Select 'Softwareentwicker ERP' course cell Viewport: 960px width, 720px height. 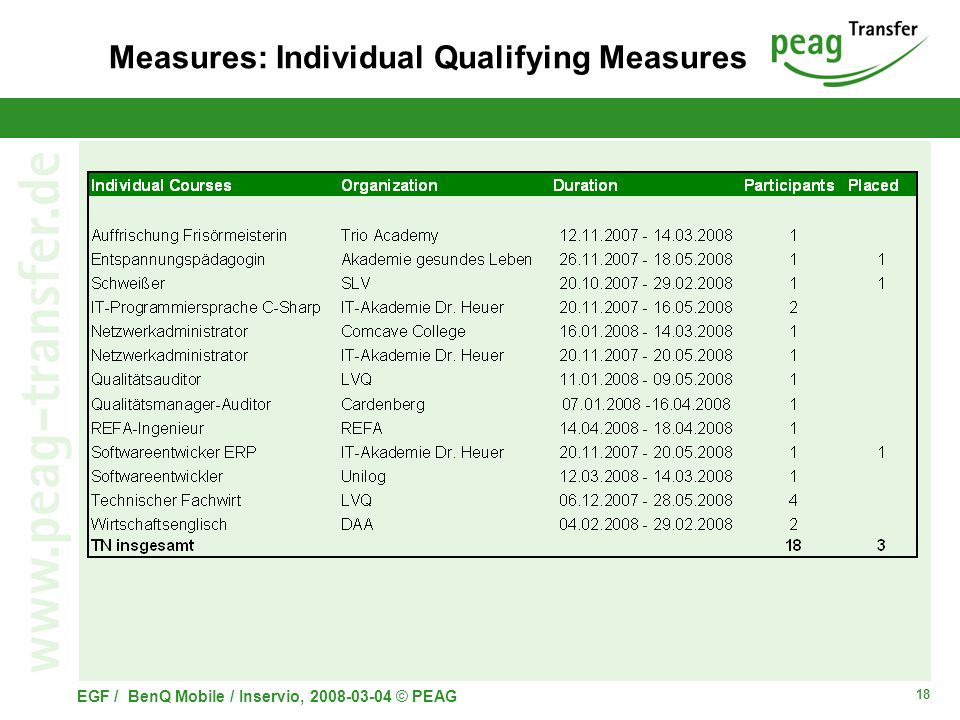173,452
